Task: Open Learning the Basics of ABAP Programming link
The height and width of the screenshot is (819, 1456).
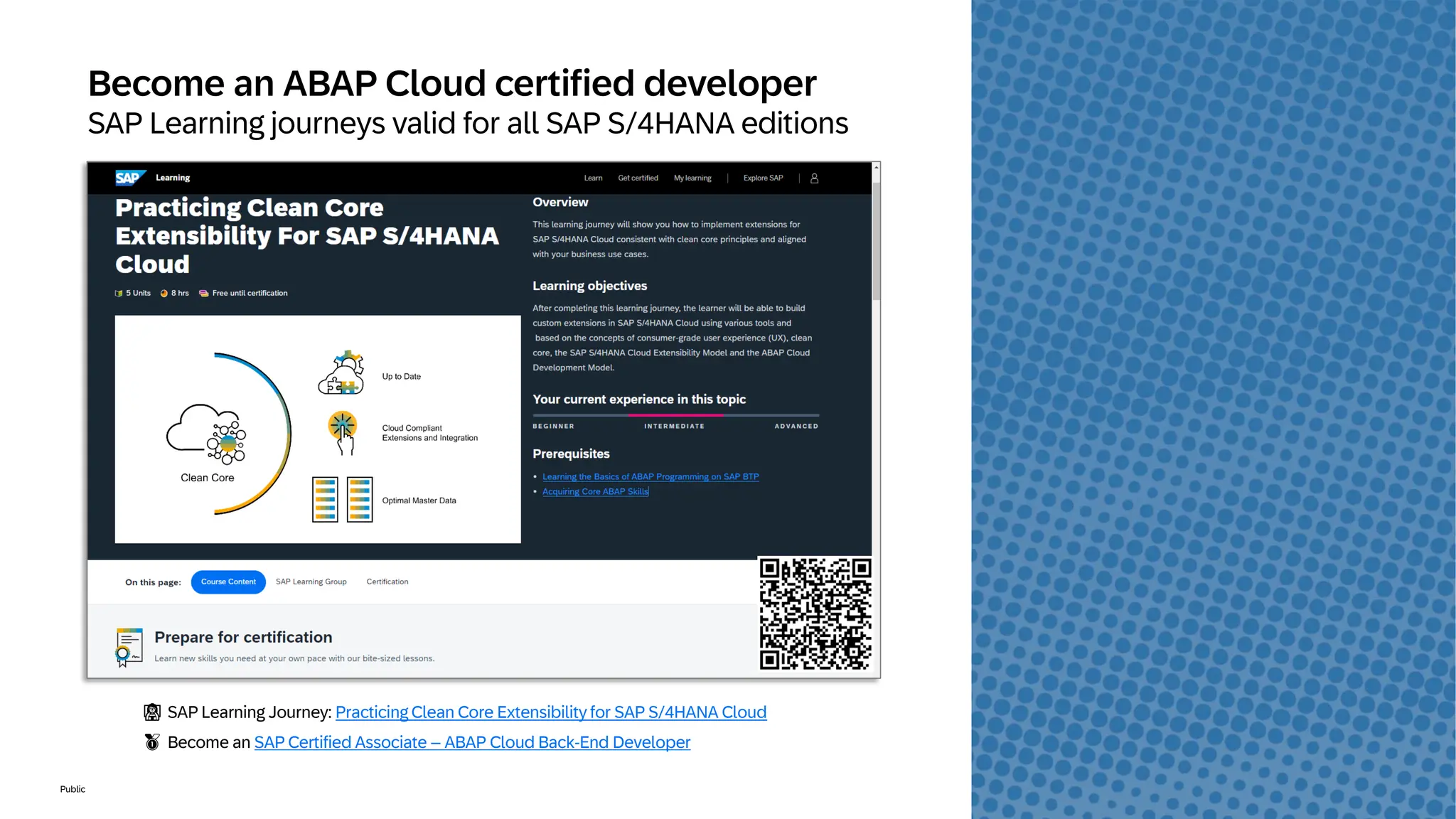Action: (x=651, y=477)
